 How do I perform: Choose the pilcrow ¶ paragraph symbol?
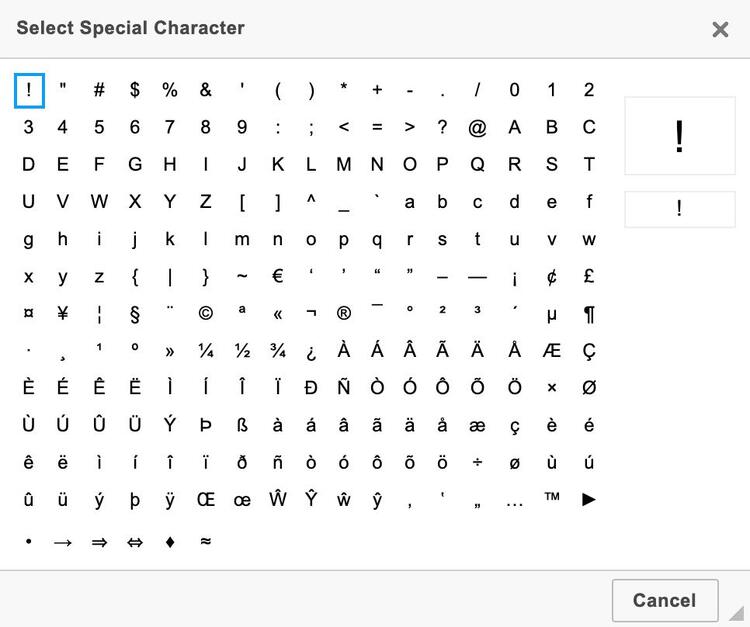point(589,315)
